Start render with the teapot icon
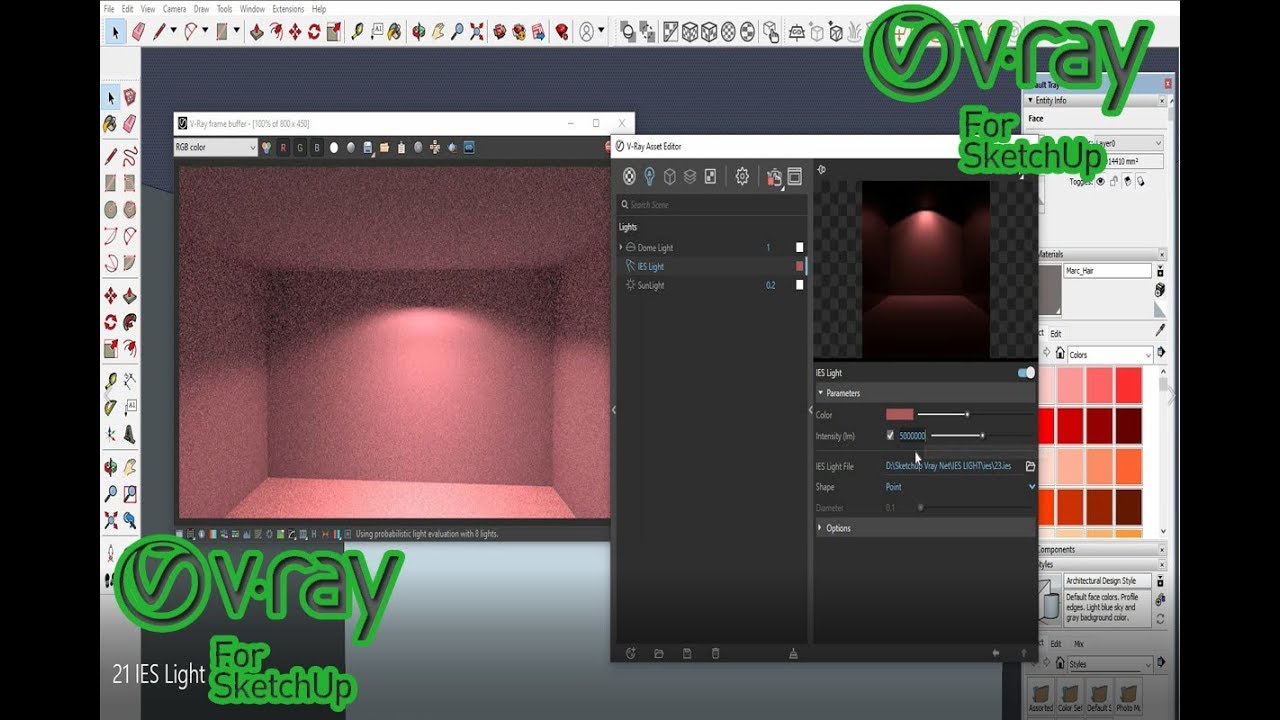The height and width of the screenshot is (720, 1280). (x=774, y=177)
